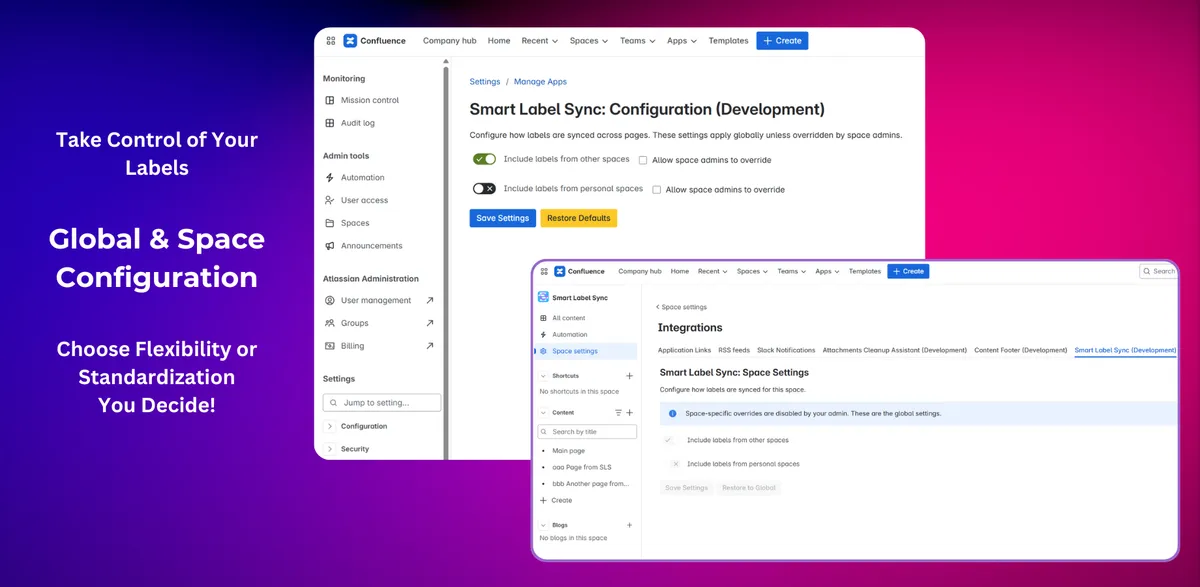Viewport: 1200px width, 587px height.
Task: Click the Jump to setting input field
Action: click(381, 403)
